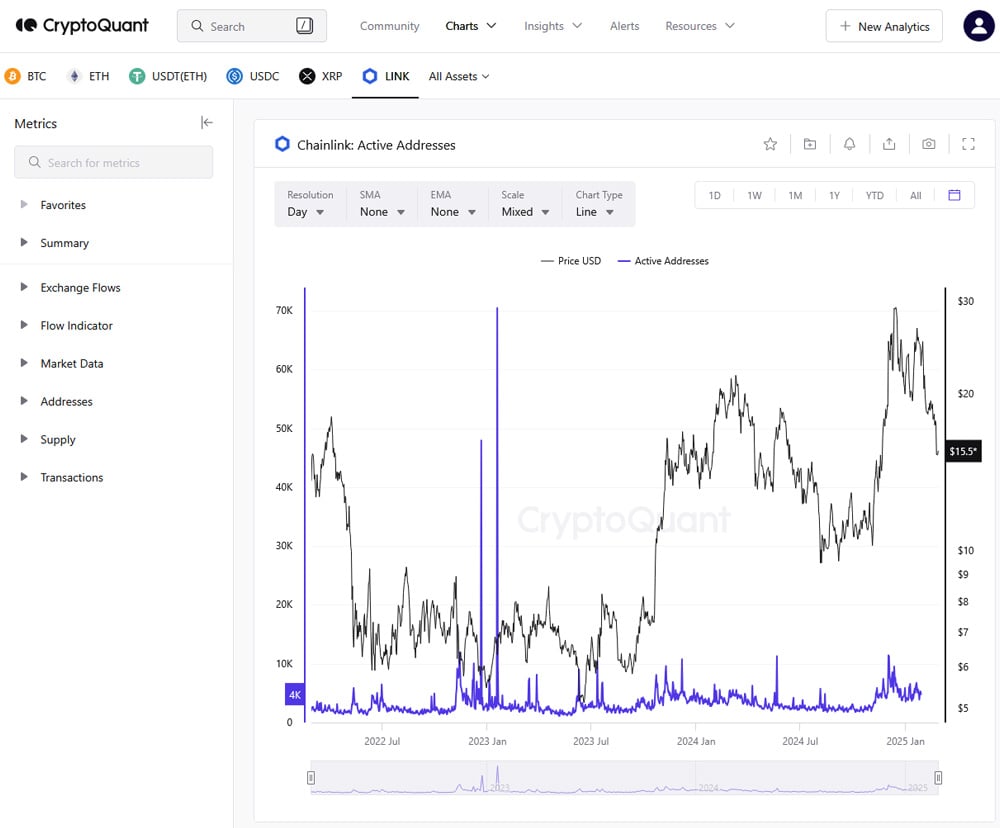Toggle the Active Addresses series in the legend
Image resolution: width=1000 pixels, height=828 pixels.
[x=662, y=261]
